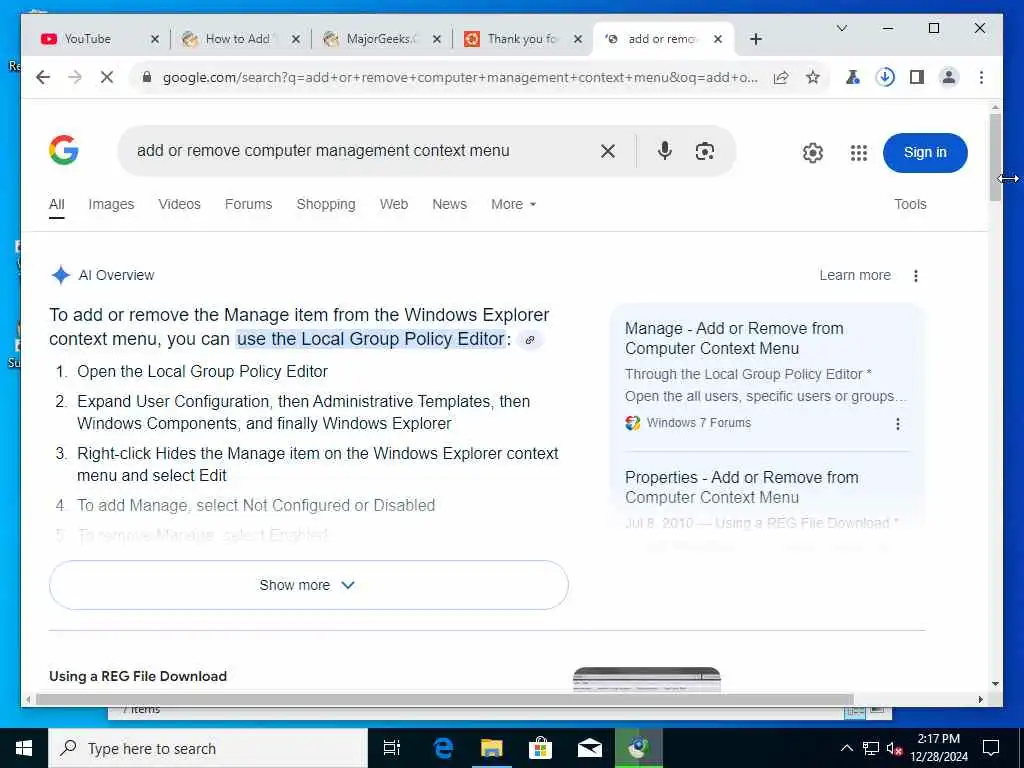Select the Web search filter
Viewport: 1024px width, 768px height.
pyautogui.click(x=394, y=204)
